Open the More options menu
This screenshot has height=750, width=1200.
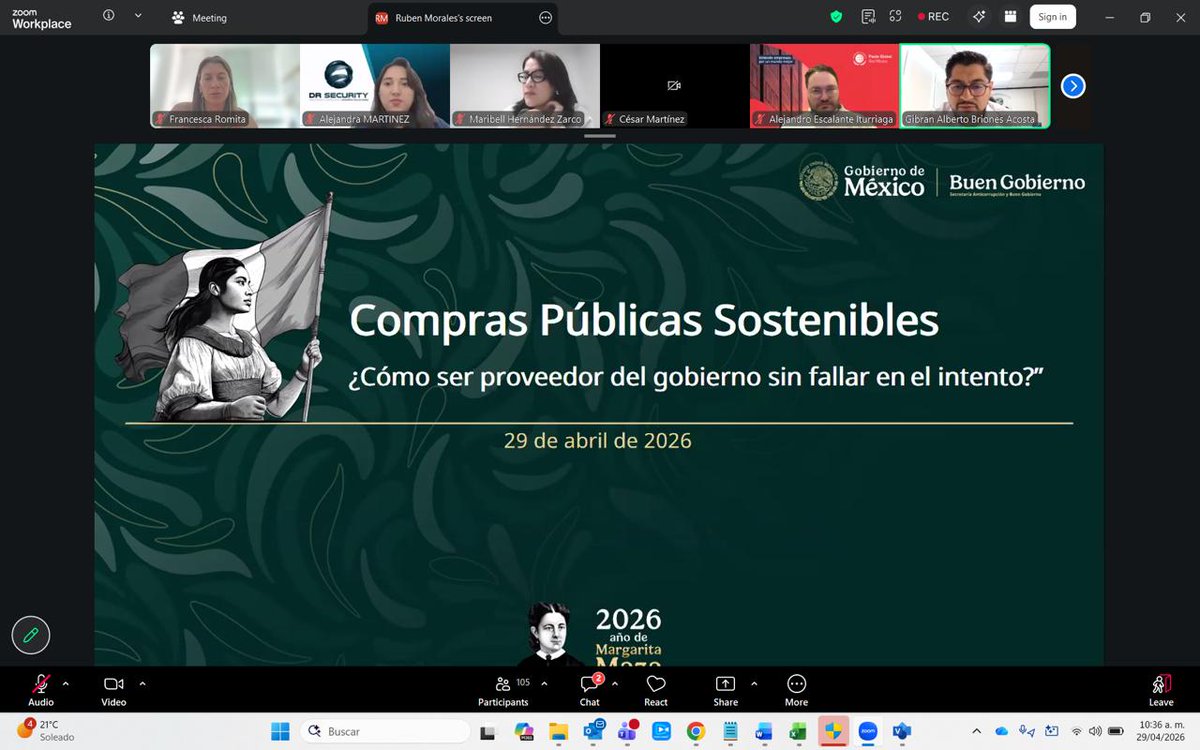click(x=796, y=689)
